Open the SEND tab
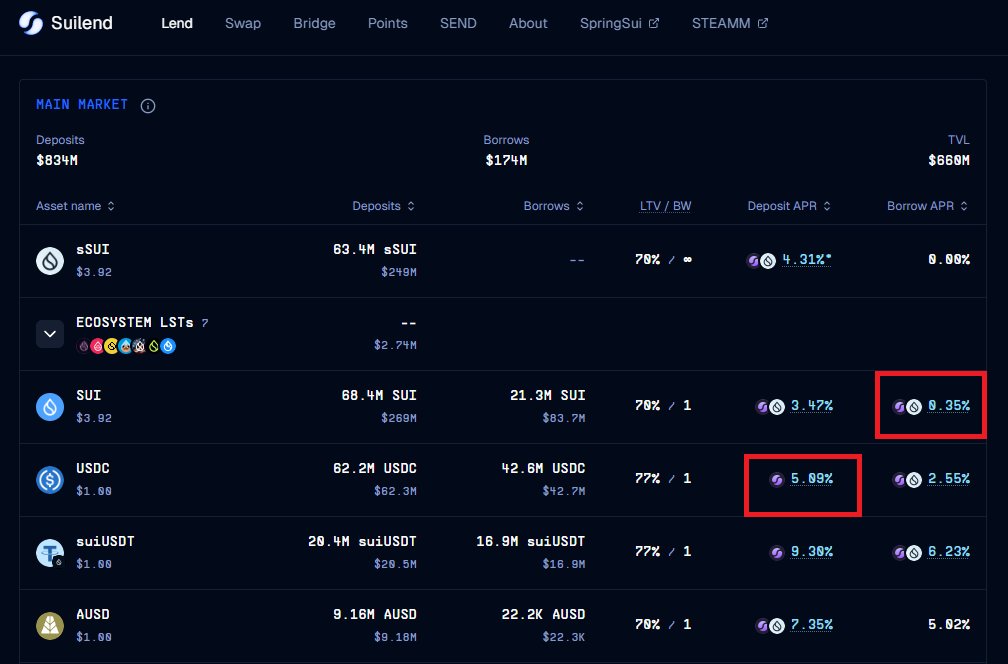Screen dimensions: 1008x664 pos(458,23)
